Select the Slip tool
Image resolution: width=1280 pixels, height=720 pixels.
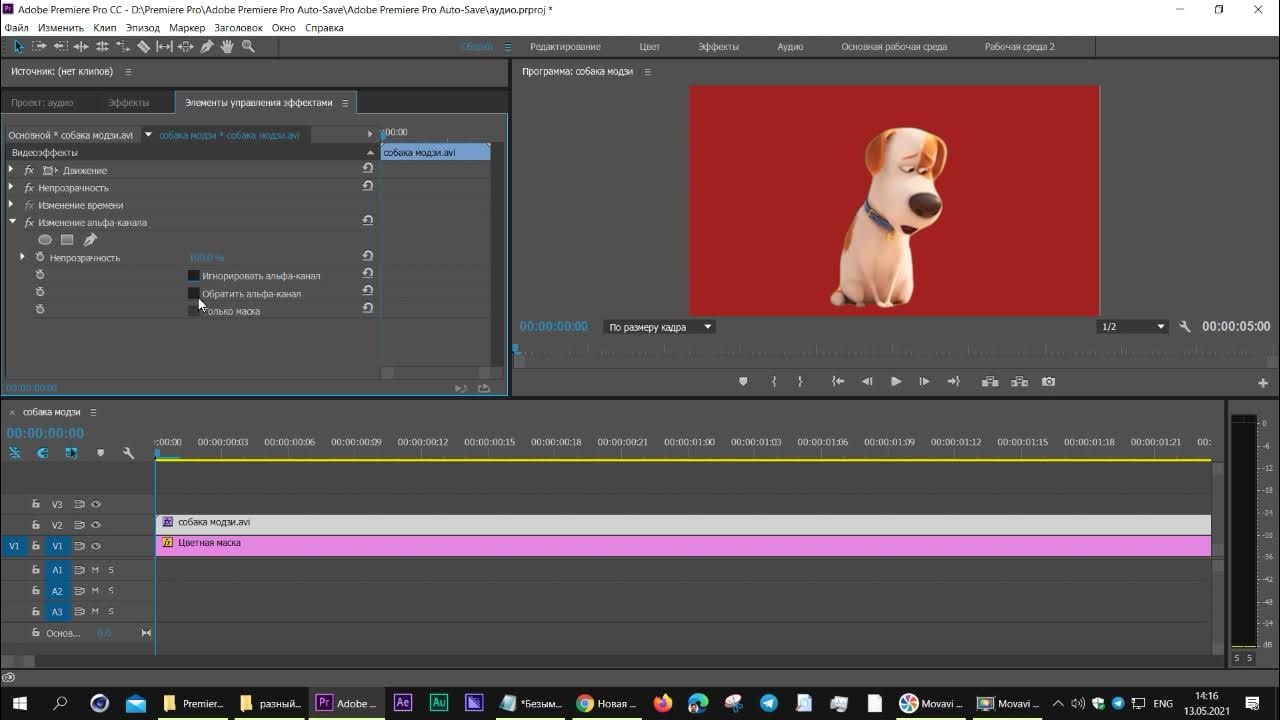point(165,46)
